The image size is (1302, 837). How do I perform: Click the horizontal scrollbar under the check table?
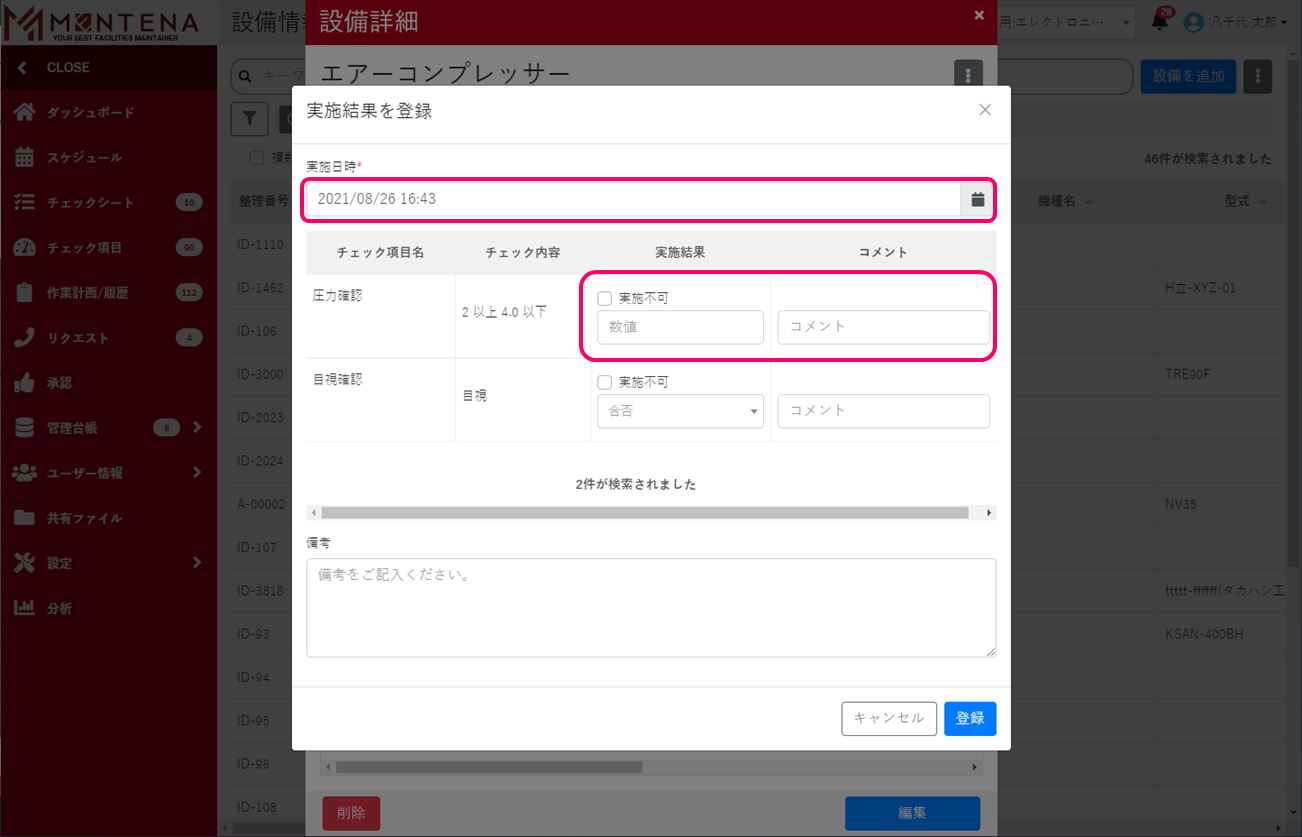645,513
